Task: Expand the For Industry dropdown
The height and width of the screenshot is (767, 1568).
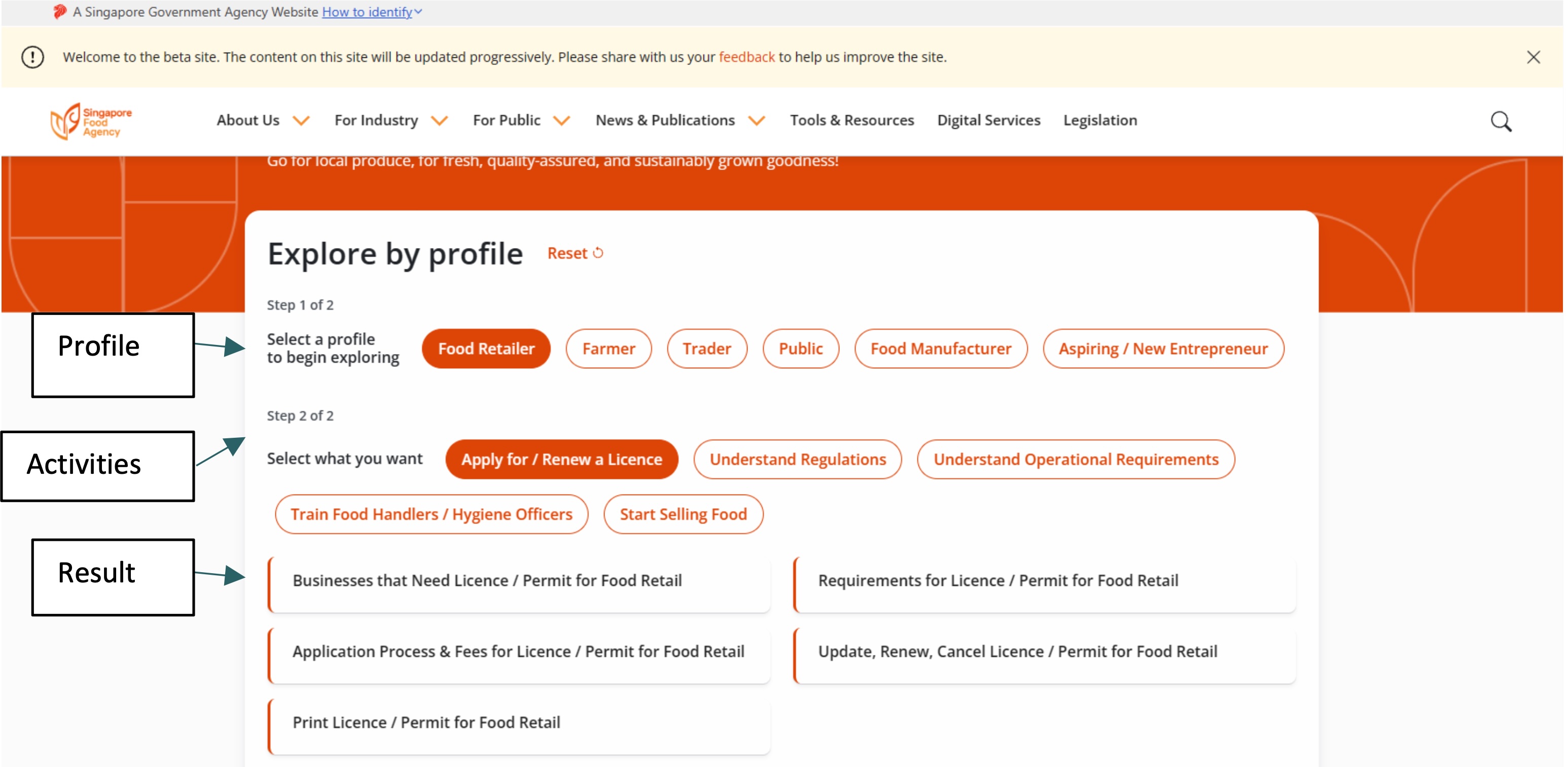Action: (439, 121)
